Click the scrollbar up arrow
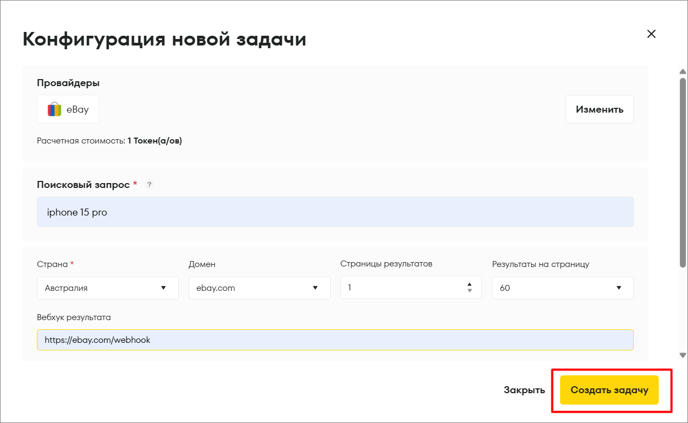 click(683, 71)
